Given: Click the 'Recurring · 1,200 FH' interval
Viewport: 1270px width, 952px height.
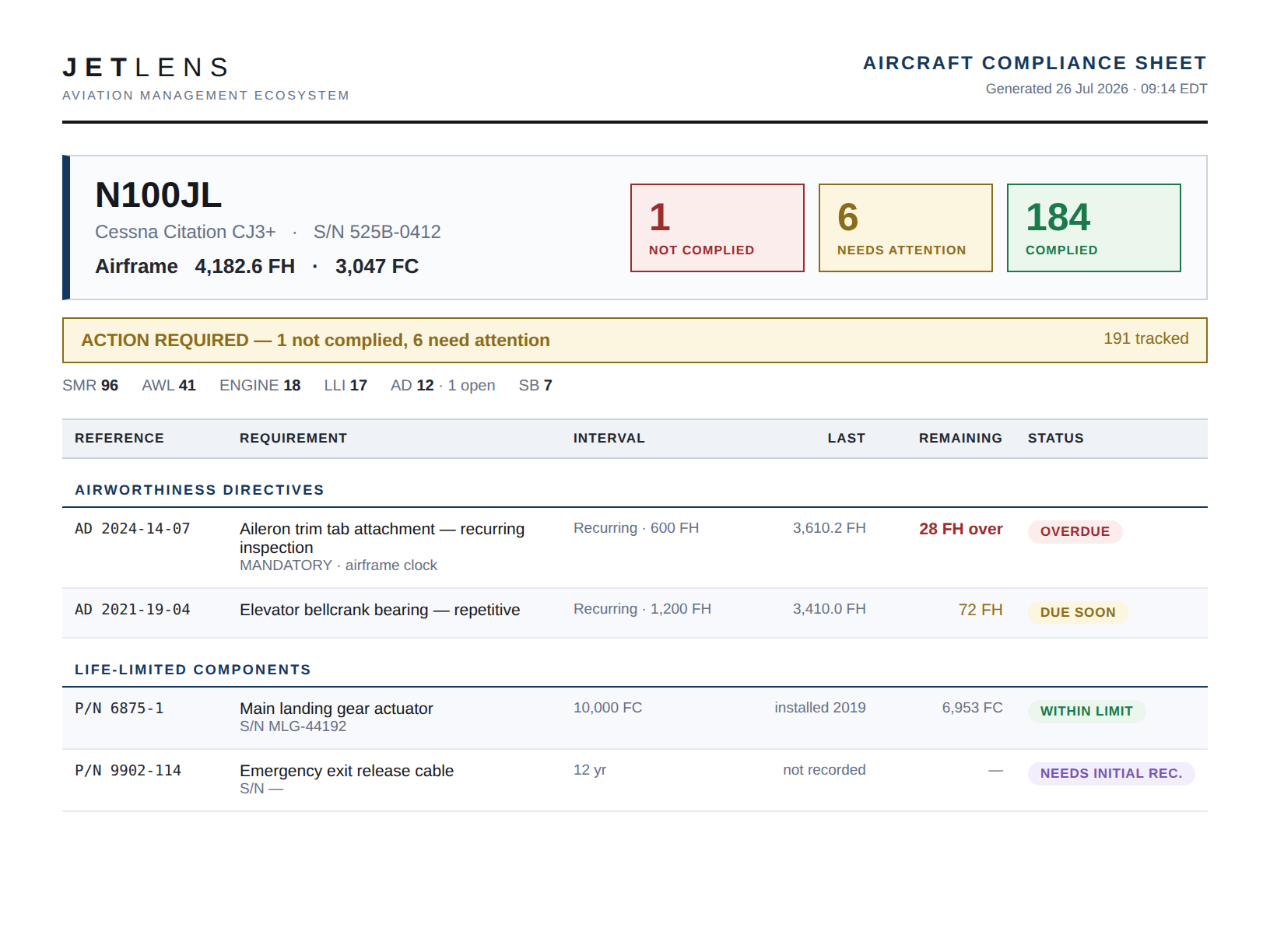Looking at the screenshot, I should pyautogui.click(x=642, y=609).
